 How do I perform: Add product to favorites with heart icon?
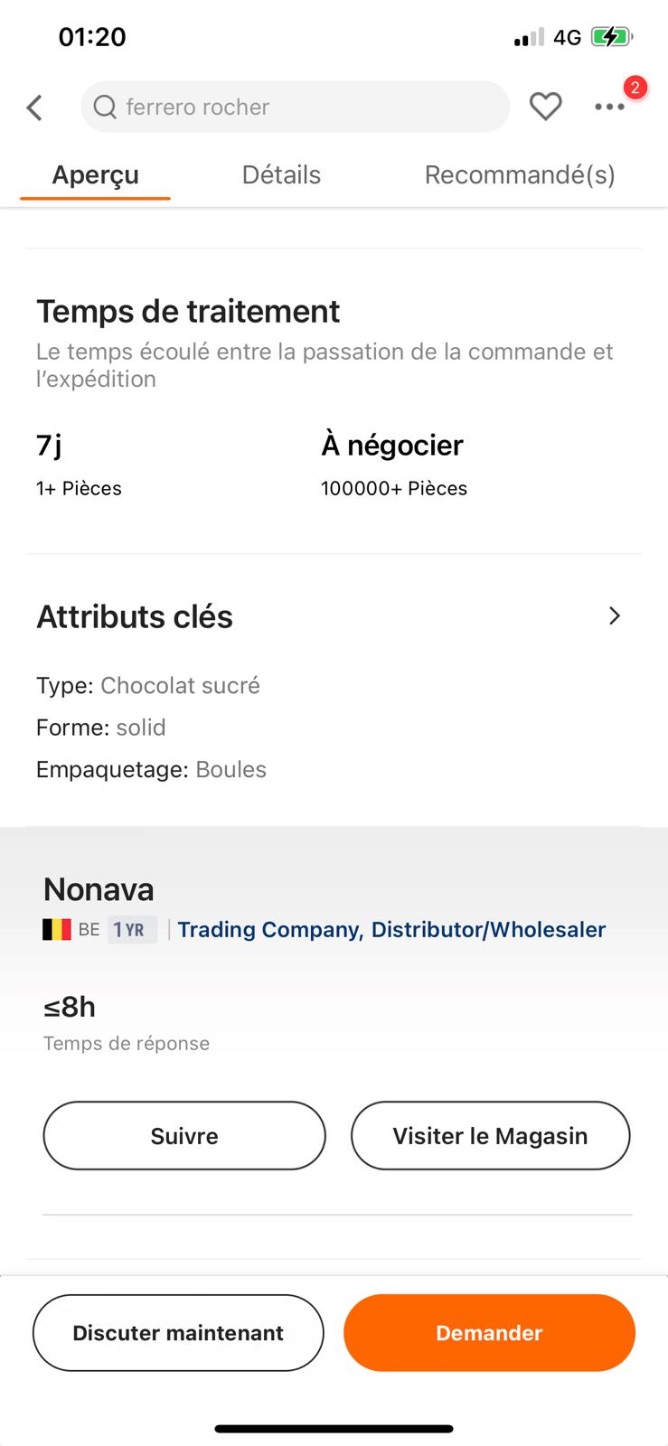[545, 107]
